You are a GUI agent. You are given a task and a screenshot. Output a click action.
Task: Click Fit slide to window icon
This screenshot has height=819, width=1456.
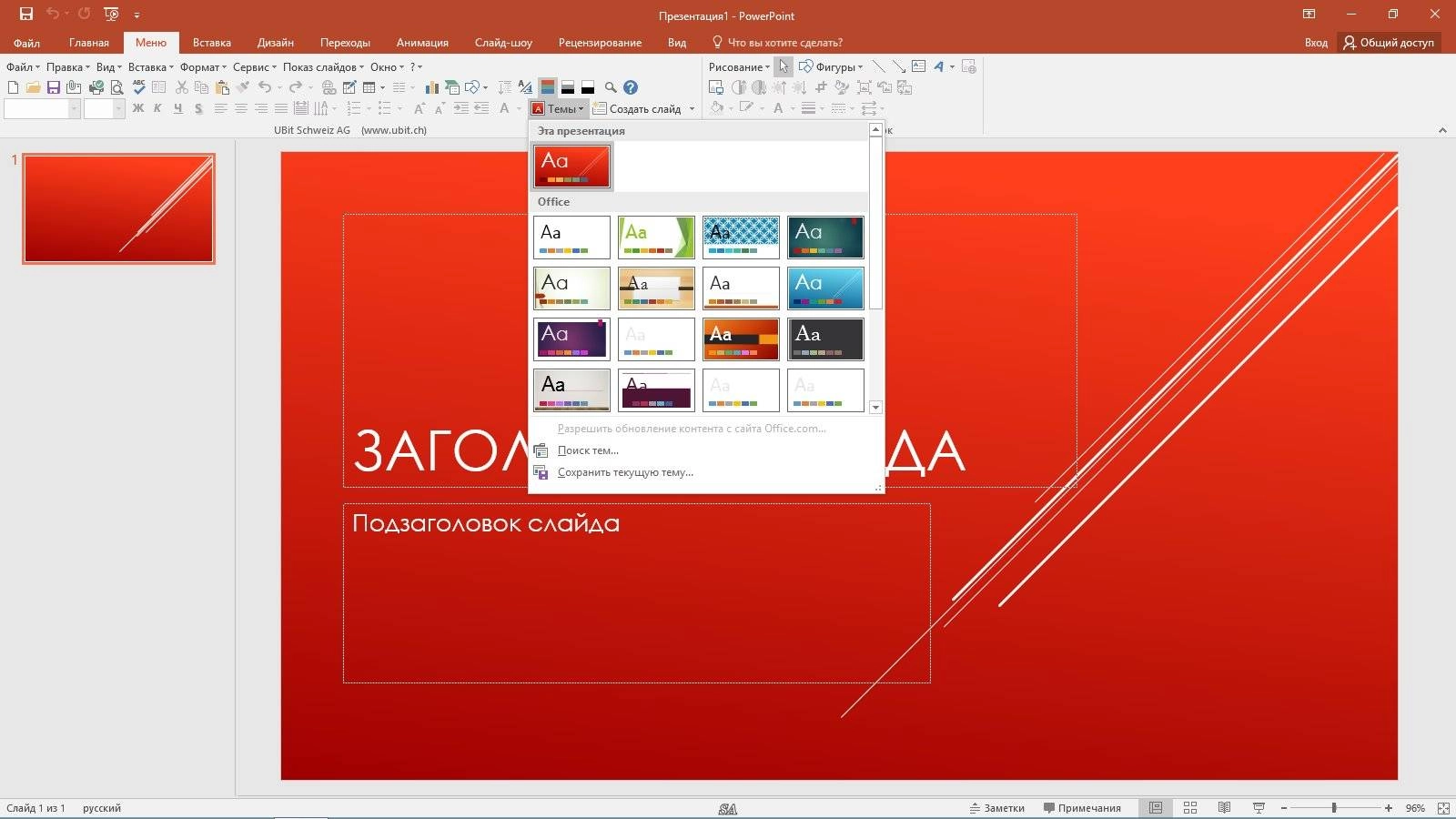(1443, 807)
